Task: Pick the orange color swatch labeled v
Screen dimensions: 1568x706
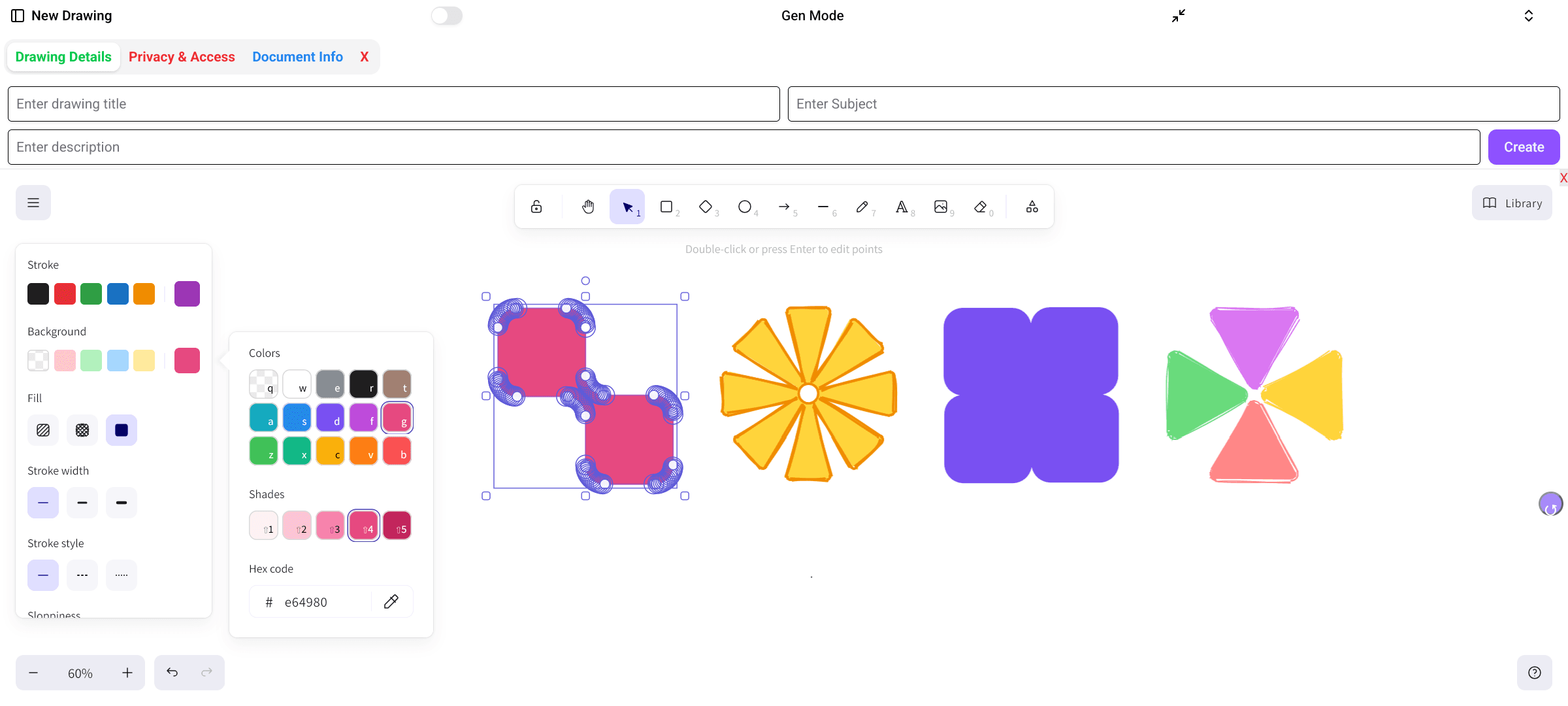Action: tap(363, 451)
